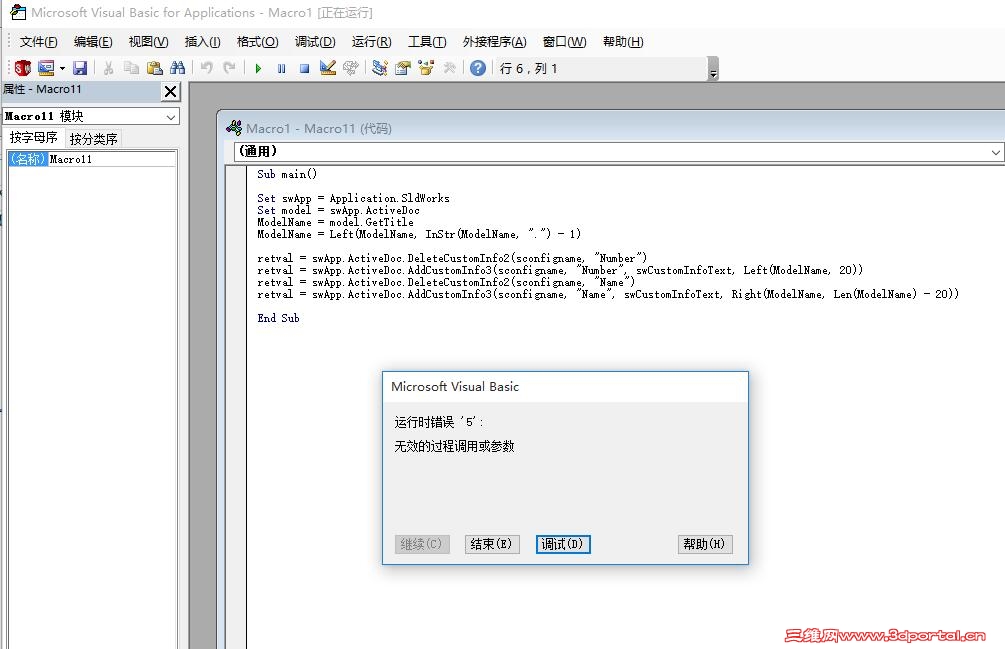Click the Copy icon in toolbar
This screenshot has height=649, width=1005.
131,68
